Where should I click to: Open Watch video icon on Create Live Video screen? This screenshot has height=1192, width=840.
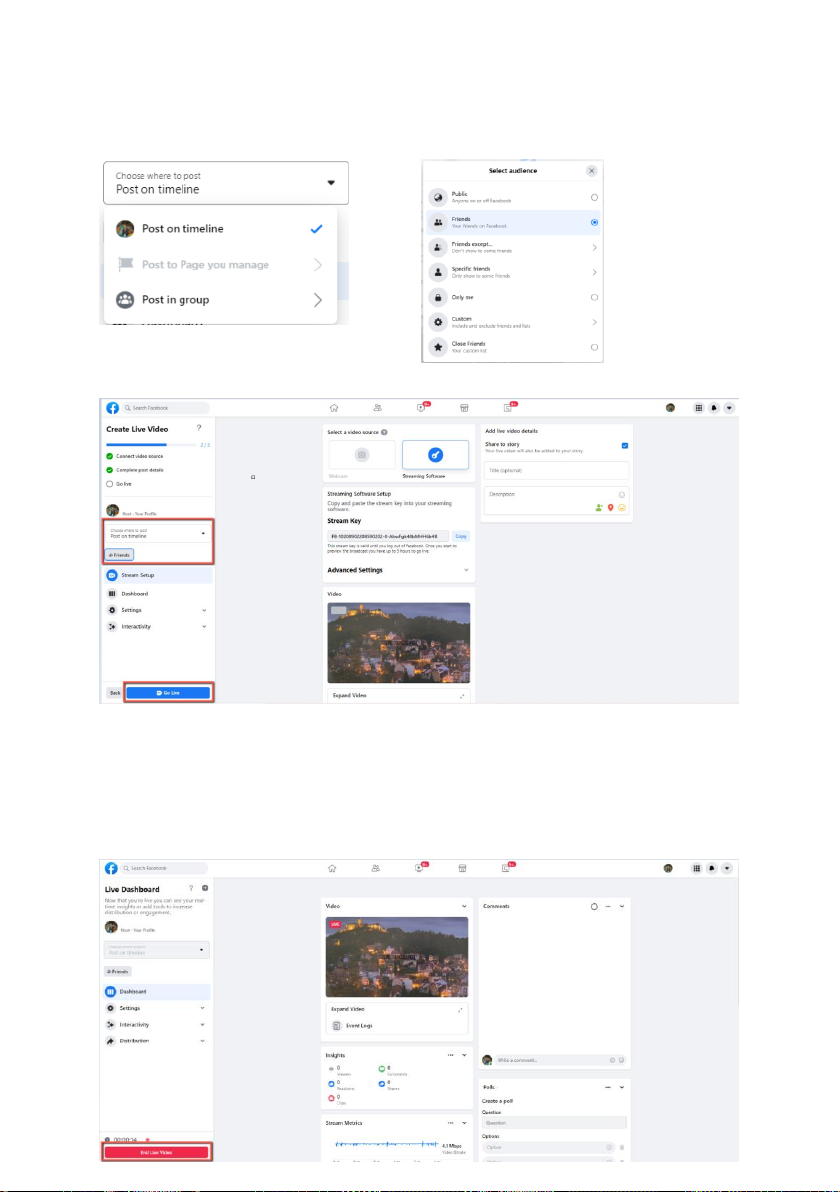coord(421,408)
